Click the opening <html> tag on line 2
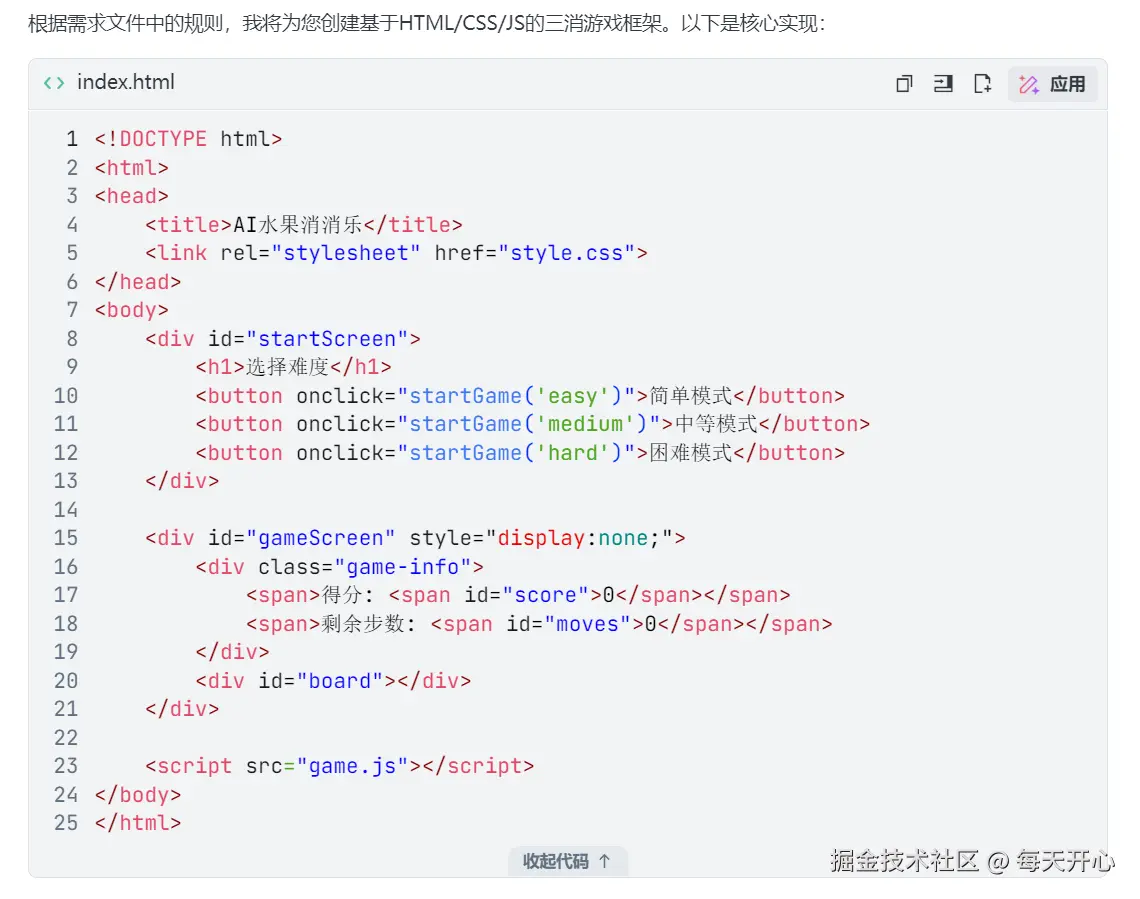 coord(132,168)
